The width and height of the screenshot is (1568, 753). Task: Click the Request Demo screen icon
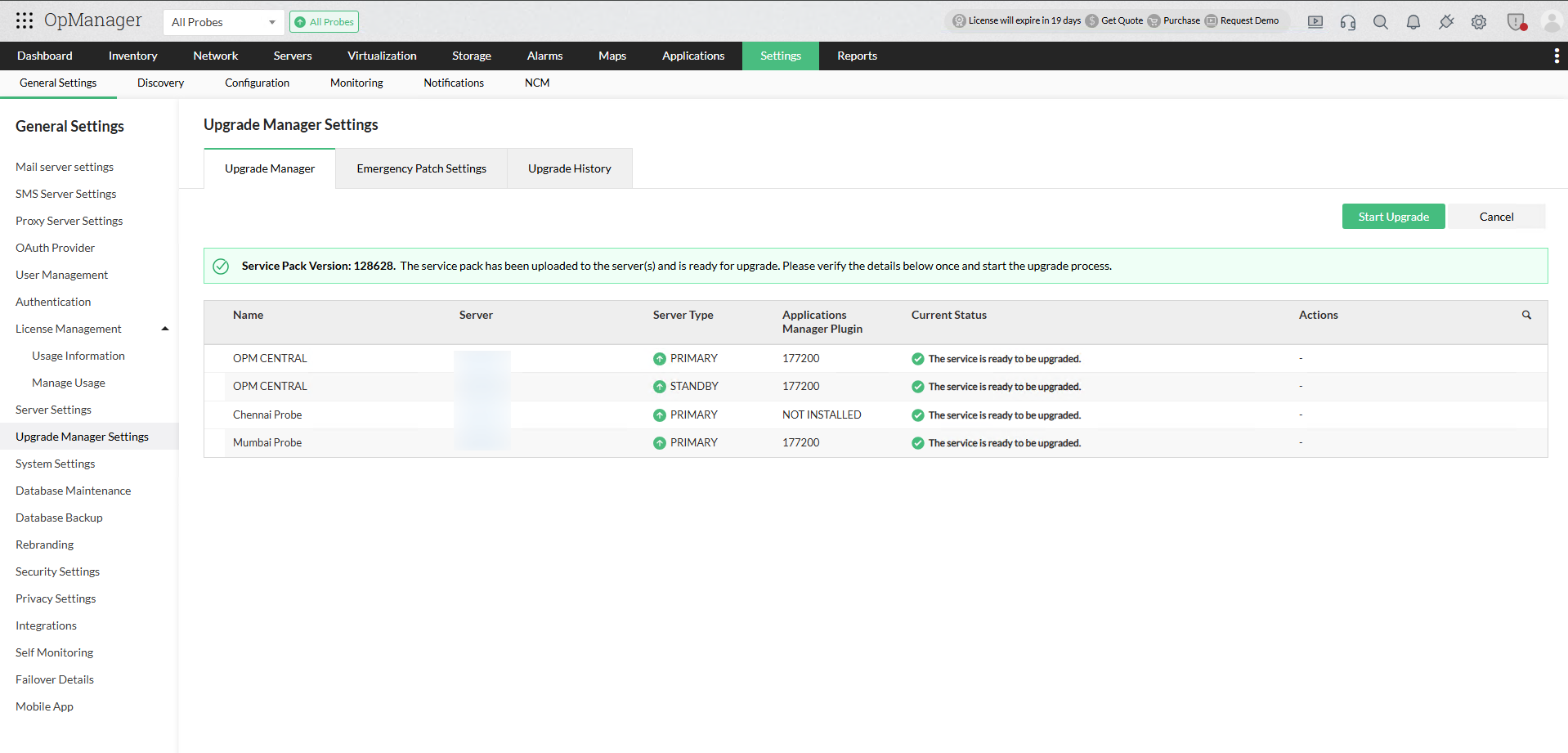1211,21
